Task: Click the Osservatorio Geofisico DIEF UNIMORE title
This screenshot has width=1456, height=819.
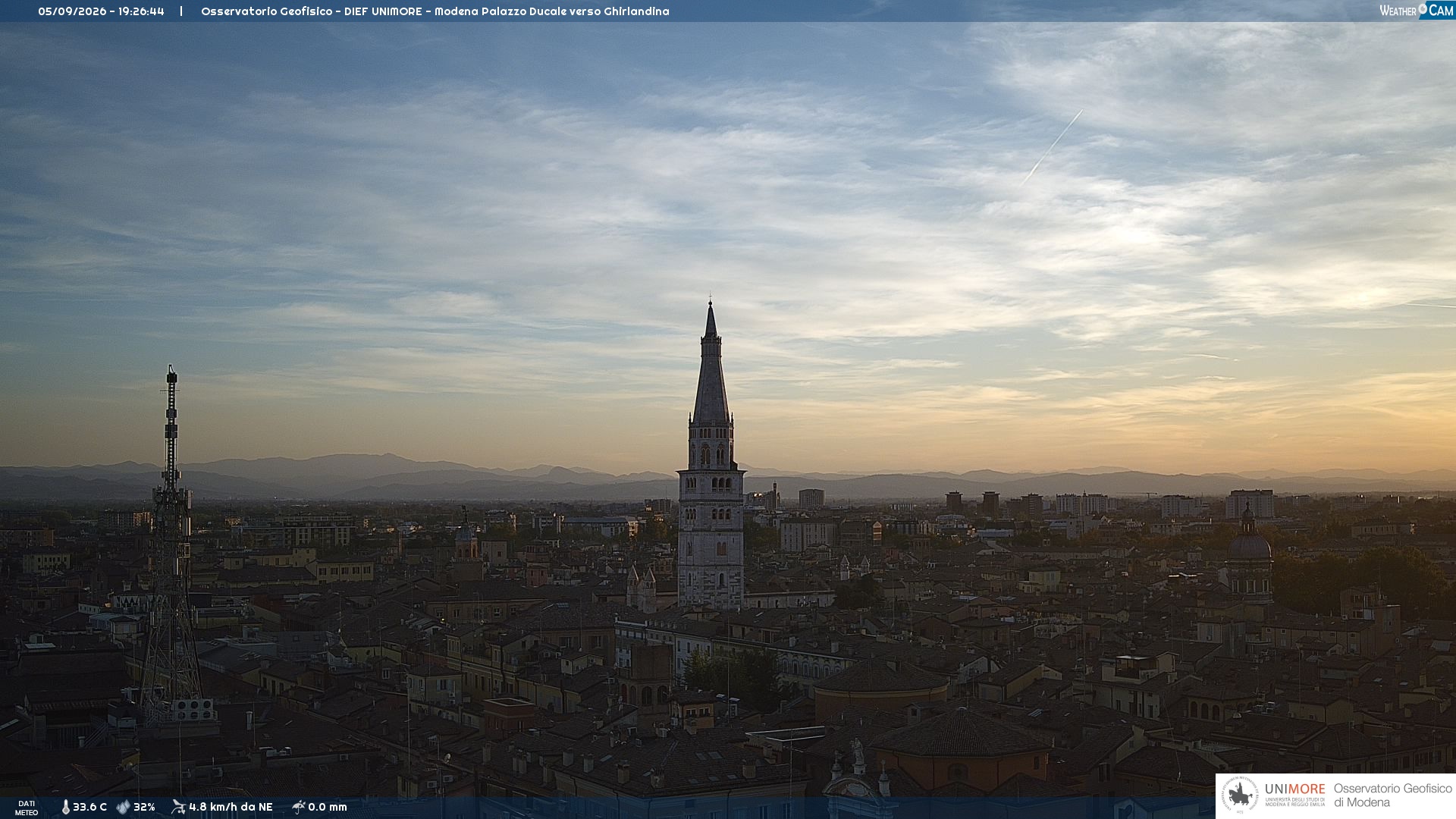Action: [x=312, y=11]
